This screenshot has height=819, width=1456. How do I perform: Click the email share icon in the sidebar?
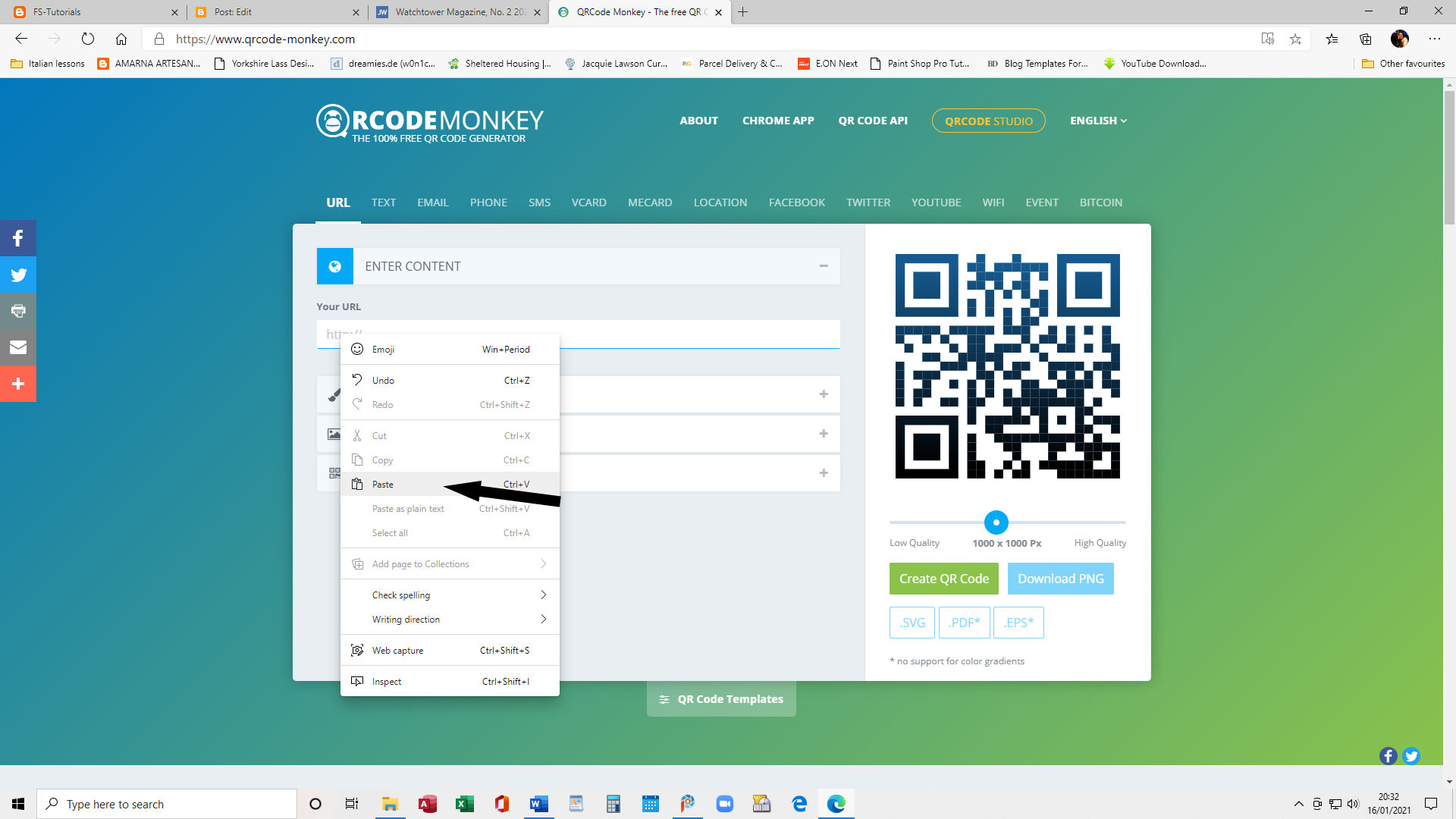point(18,347)
